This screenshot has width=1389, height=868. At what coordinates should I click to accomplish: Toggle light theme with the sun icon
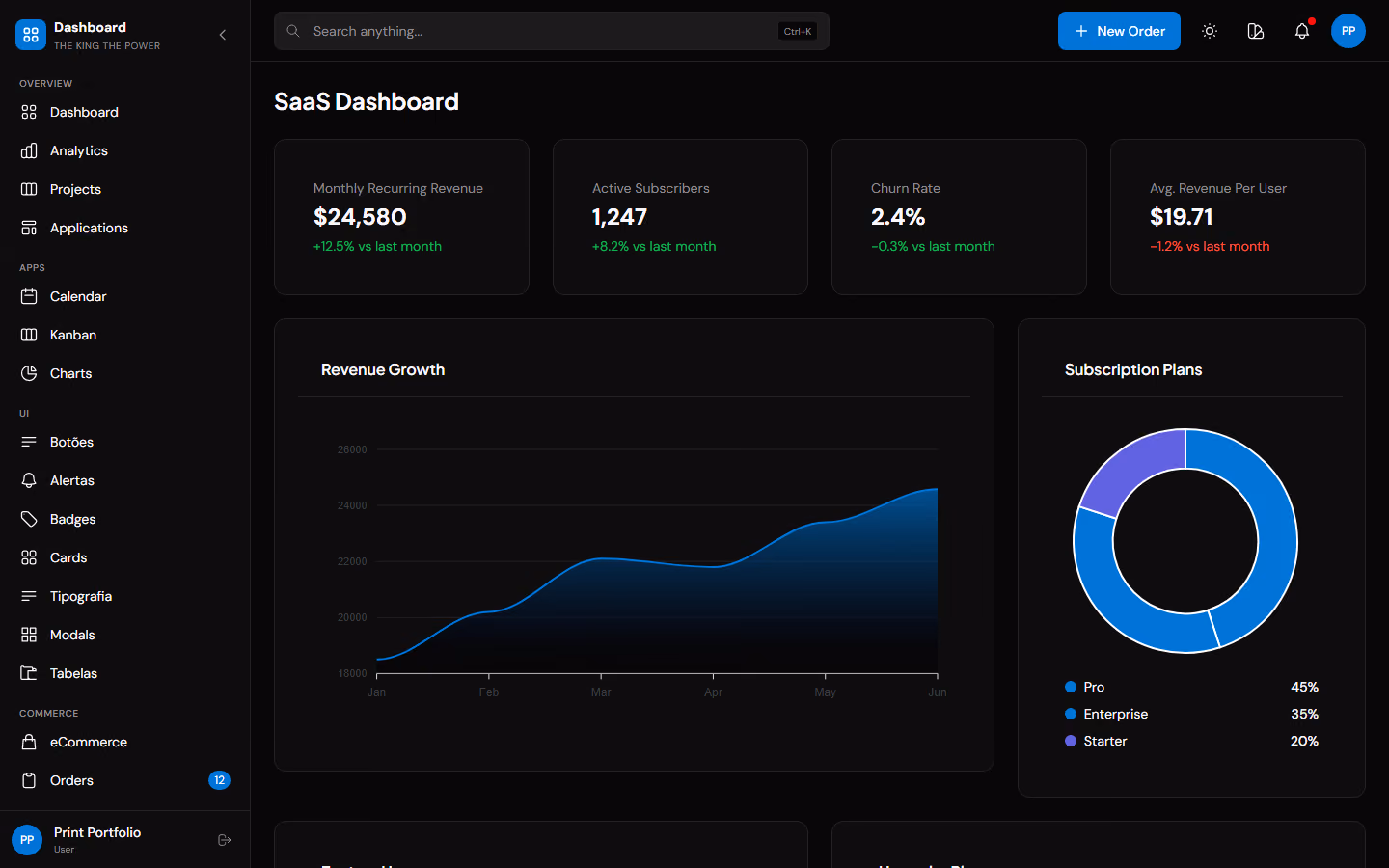point(1210,31)
